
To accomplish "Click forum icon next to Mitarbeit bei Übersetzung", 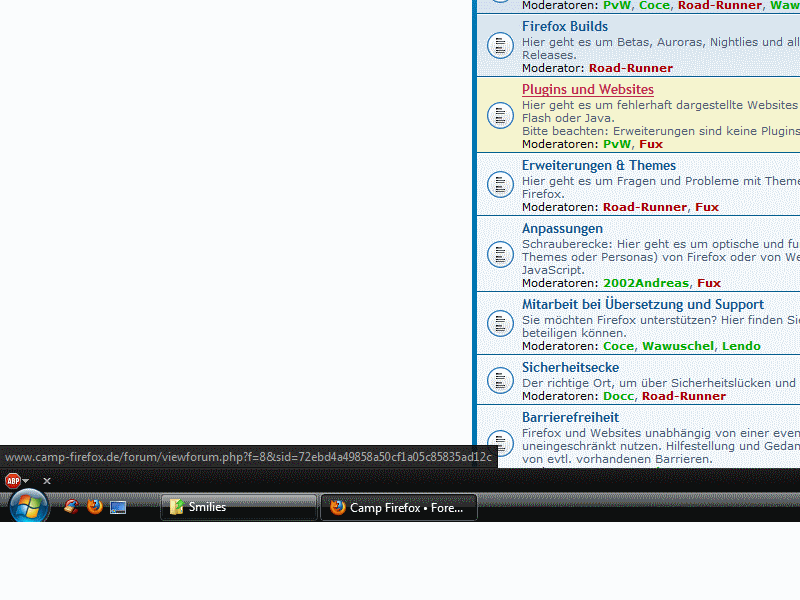I will point(500,323).
